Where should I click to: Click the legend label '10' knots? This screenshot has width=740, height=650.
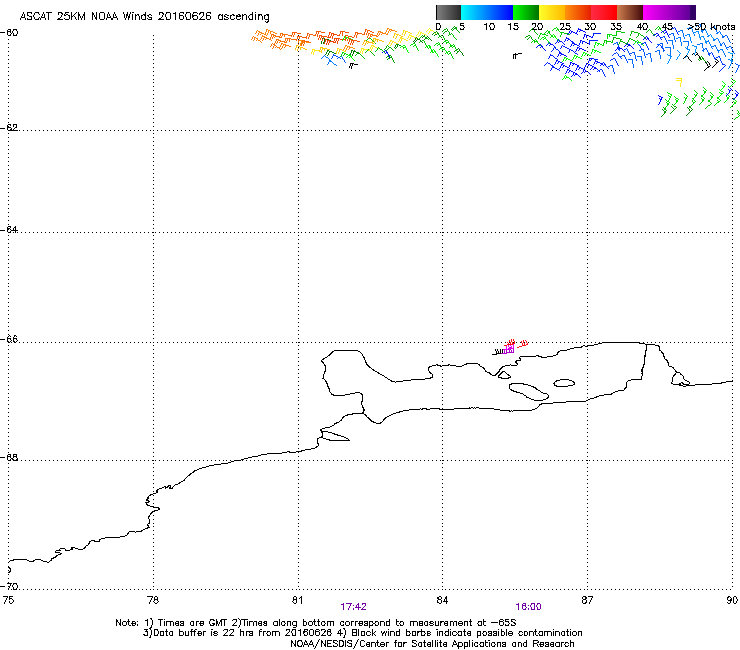point(489,27)
